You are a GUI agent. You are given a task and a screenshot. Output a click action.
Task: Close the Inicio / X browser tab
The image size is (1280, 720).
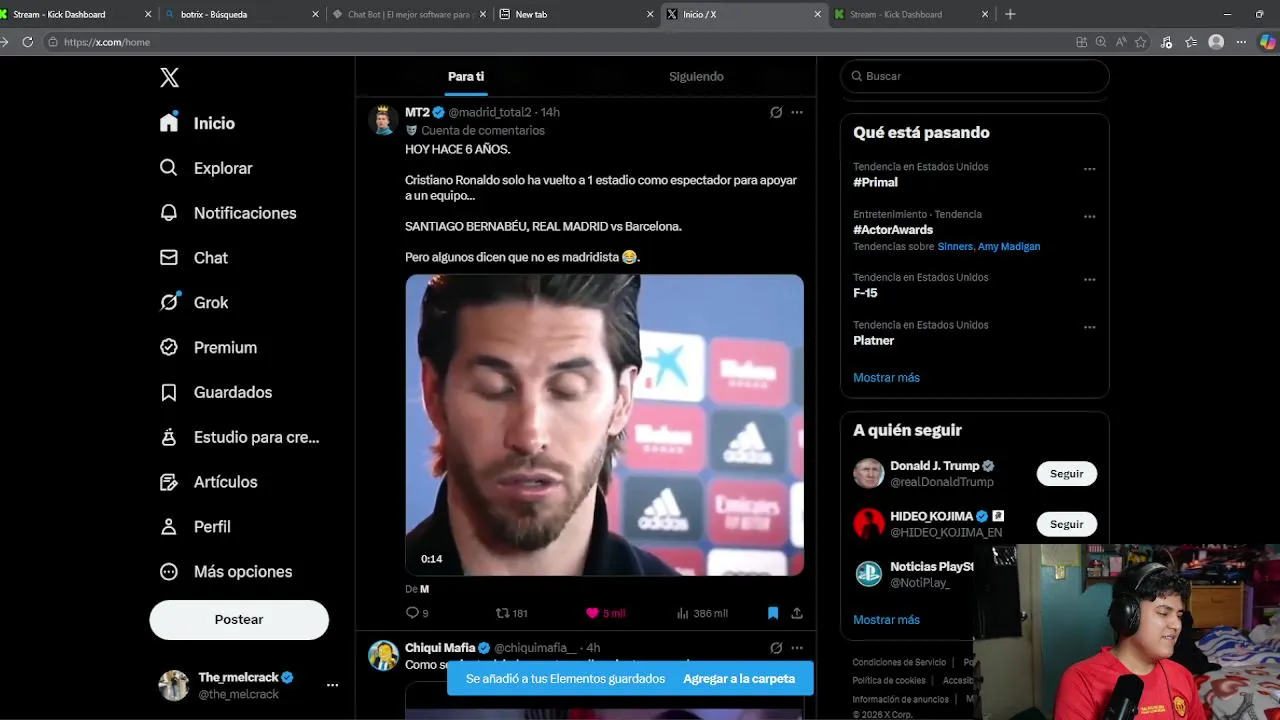[x=818, y=14]
